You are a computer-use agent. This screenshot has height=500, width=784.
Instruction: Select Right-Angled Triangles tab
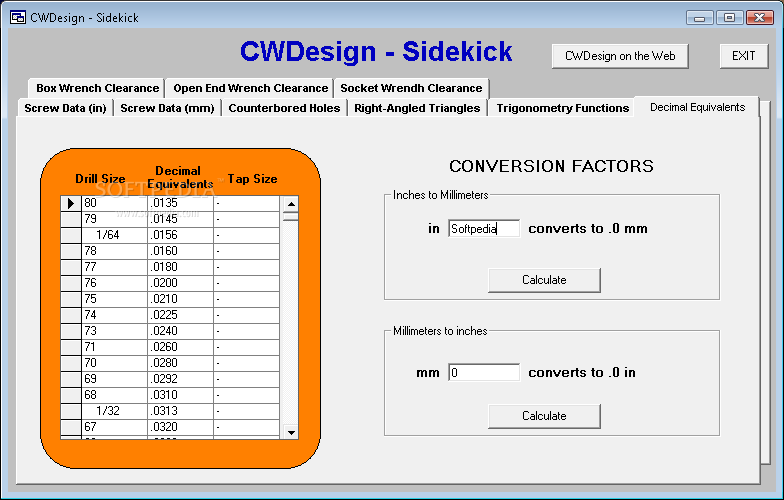(417, 108)
